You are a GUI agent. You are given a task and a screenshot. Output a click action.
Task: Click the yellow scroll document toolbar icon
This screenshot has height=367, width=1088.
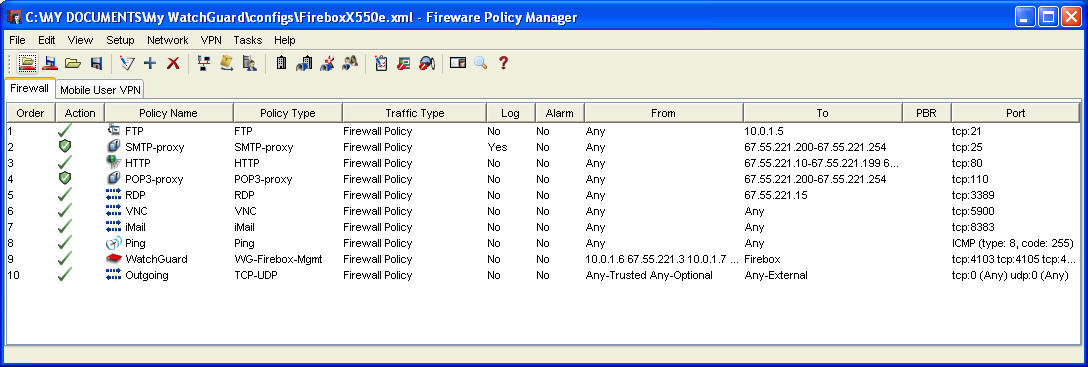226,63
